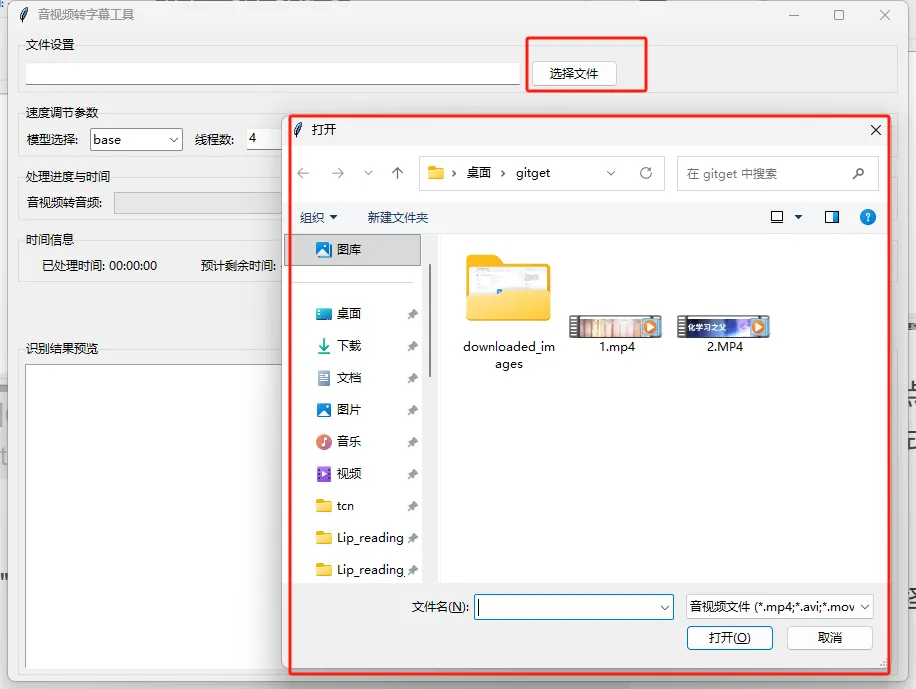Image resolution: width=916 pixels, height=689 pixels.
Task: Click the file path field under 文件设置
Action: point(272,74)
